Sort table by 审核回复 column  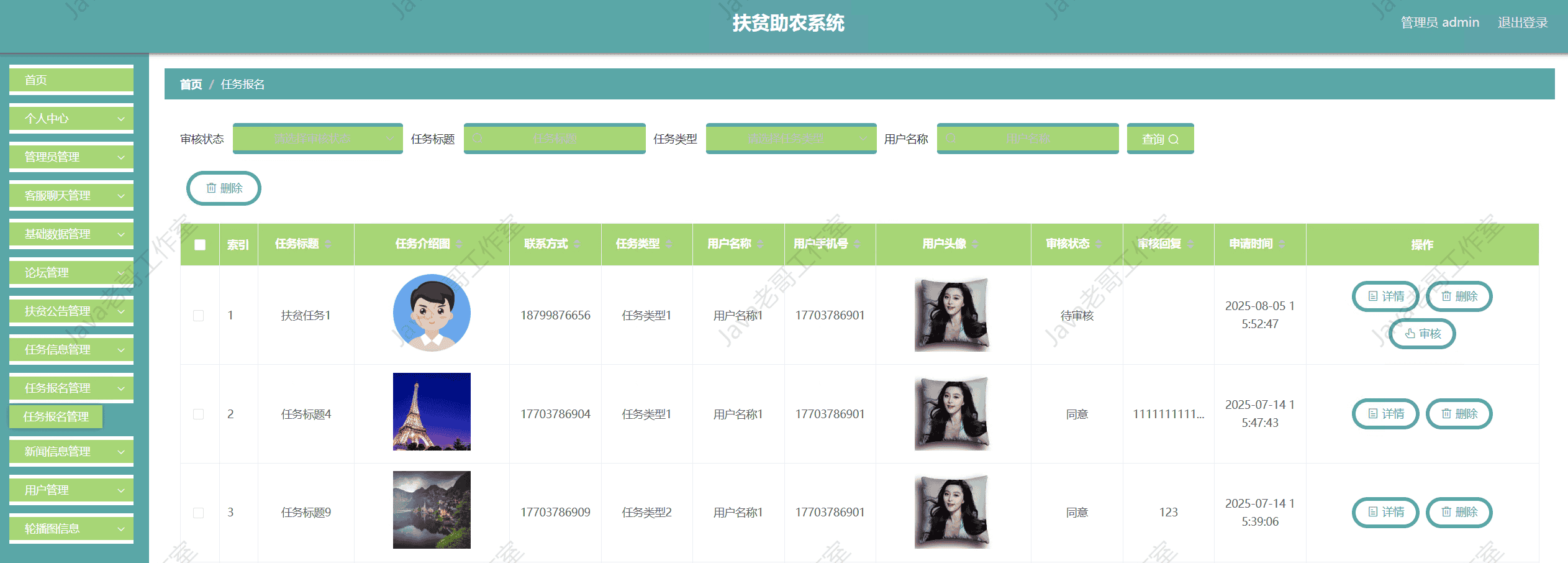[1190, 244]
